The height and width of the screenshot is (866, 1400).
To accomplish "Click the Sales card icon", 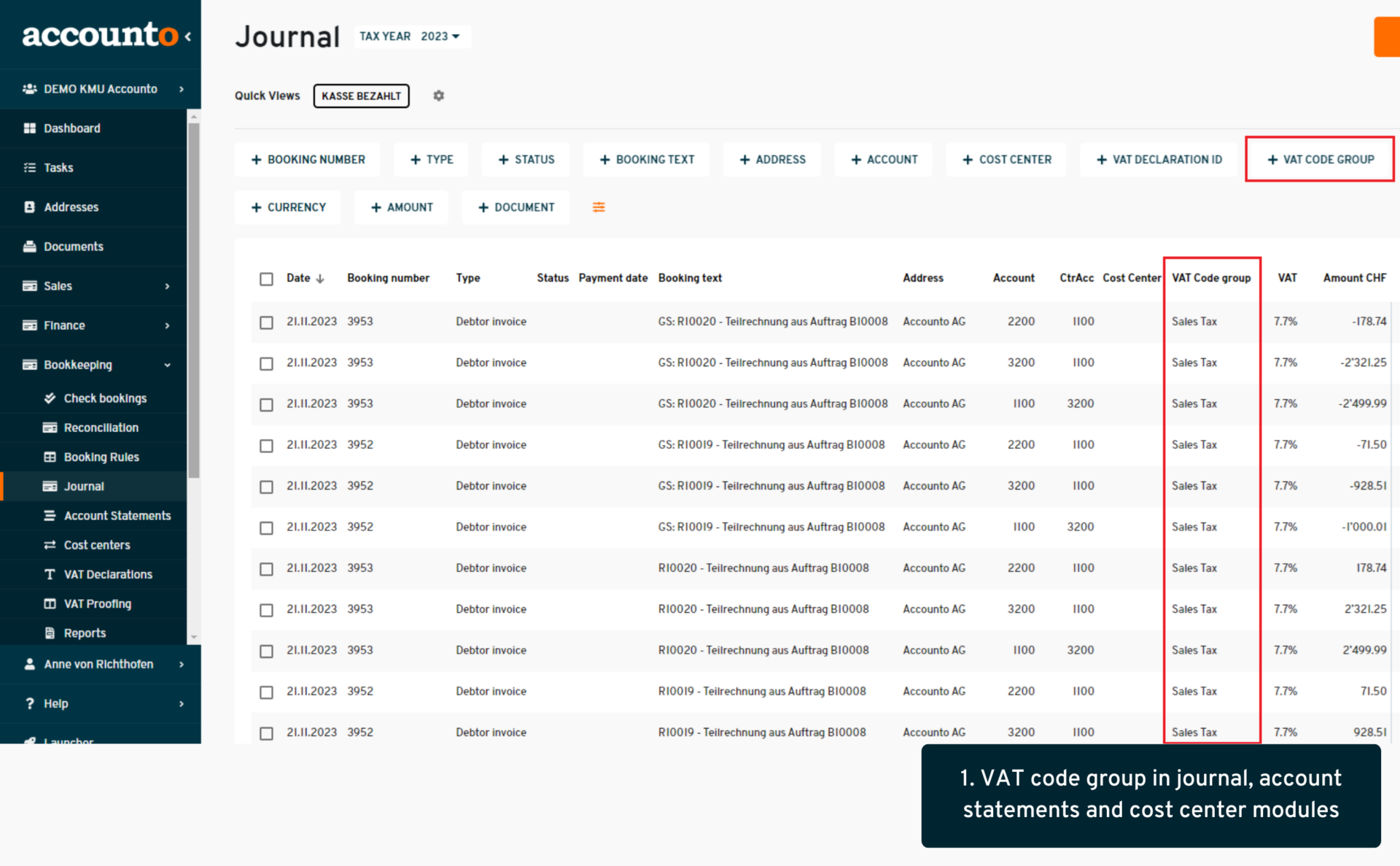I will 30,286.
